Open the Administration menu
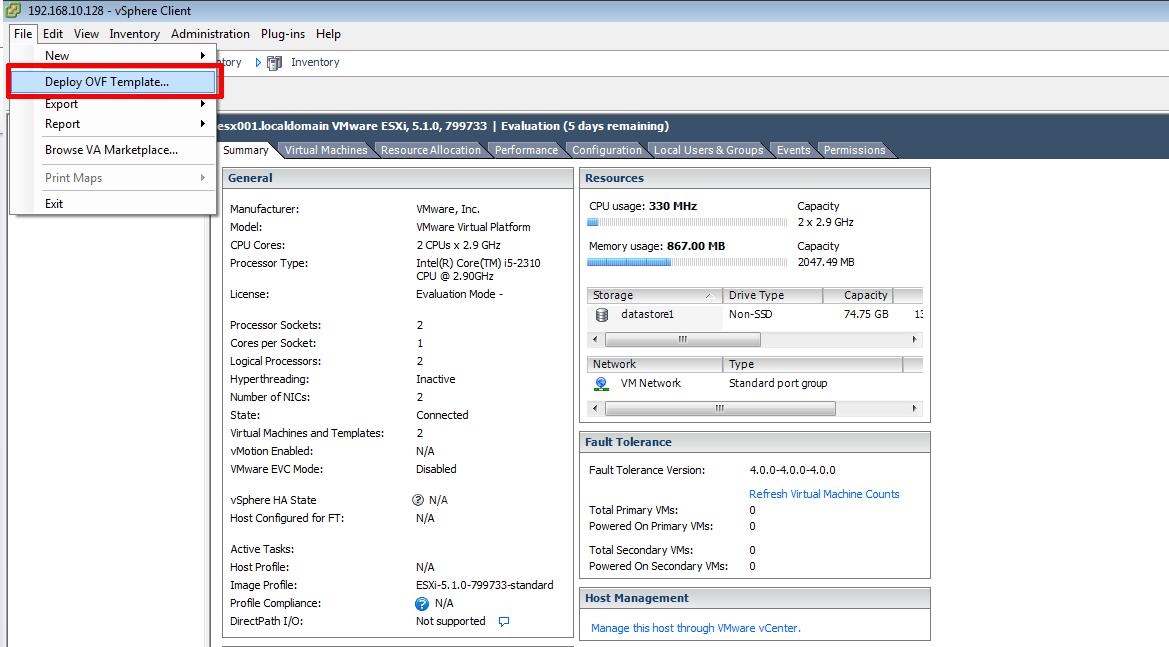 pos(210,34)
